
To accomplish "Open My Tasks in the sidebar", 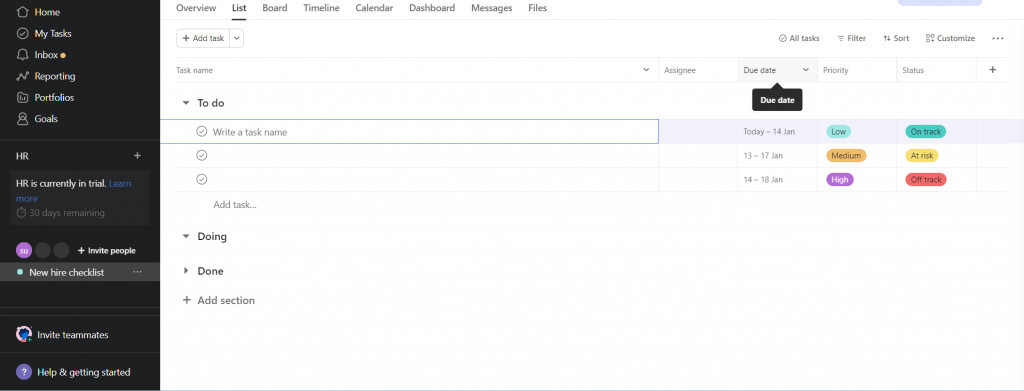I will [x=44, y=33].
